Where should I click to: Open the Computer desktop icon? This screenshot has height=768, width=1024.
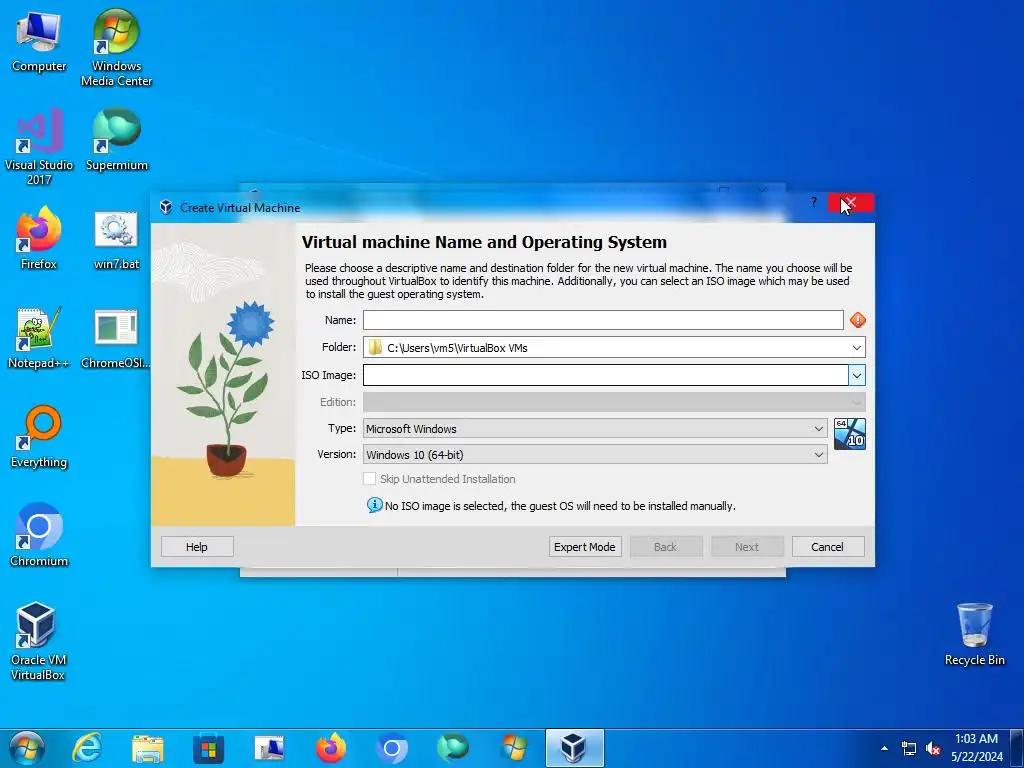39,40
